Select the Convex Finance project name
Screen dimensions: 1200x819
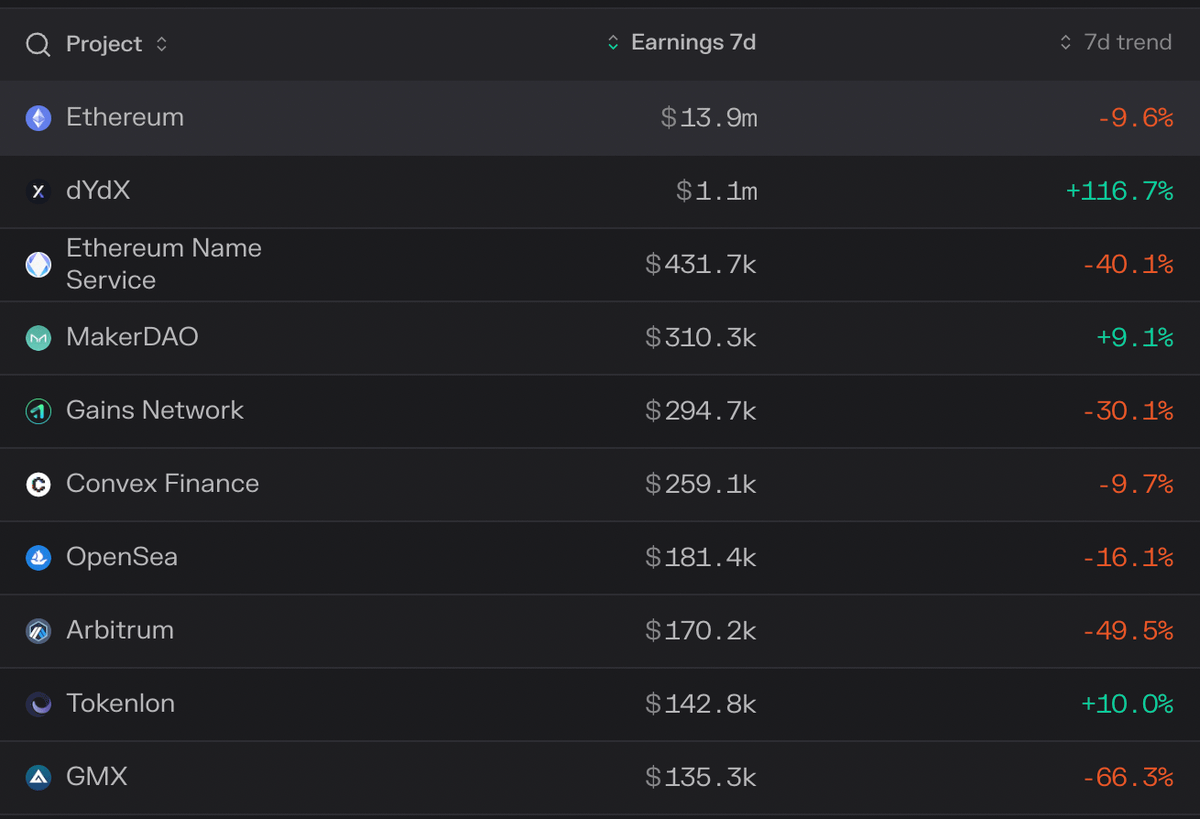click(162, 484)
